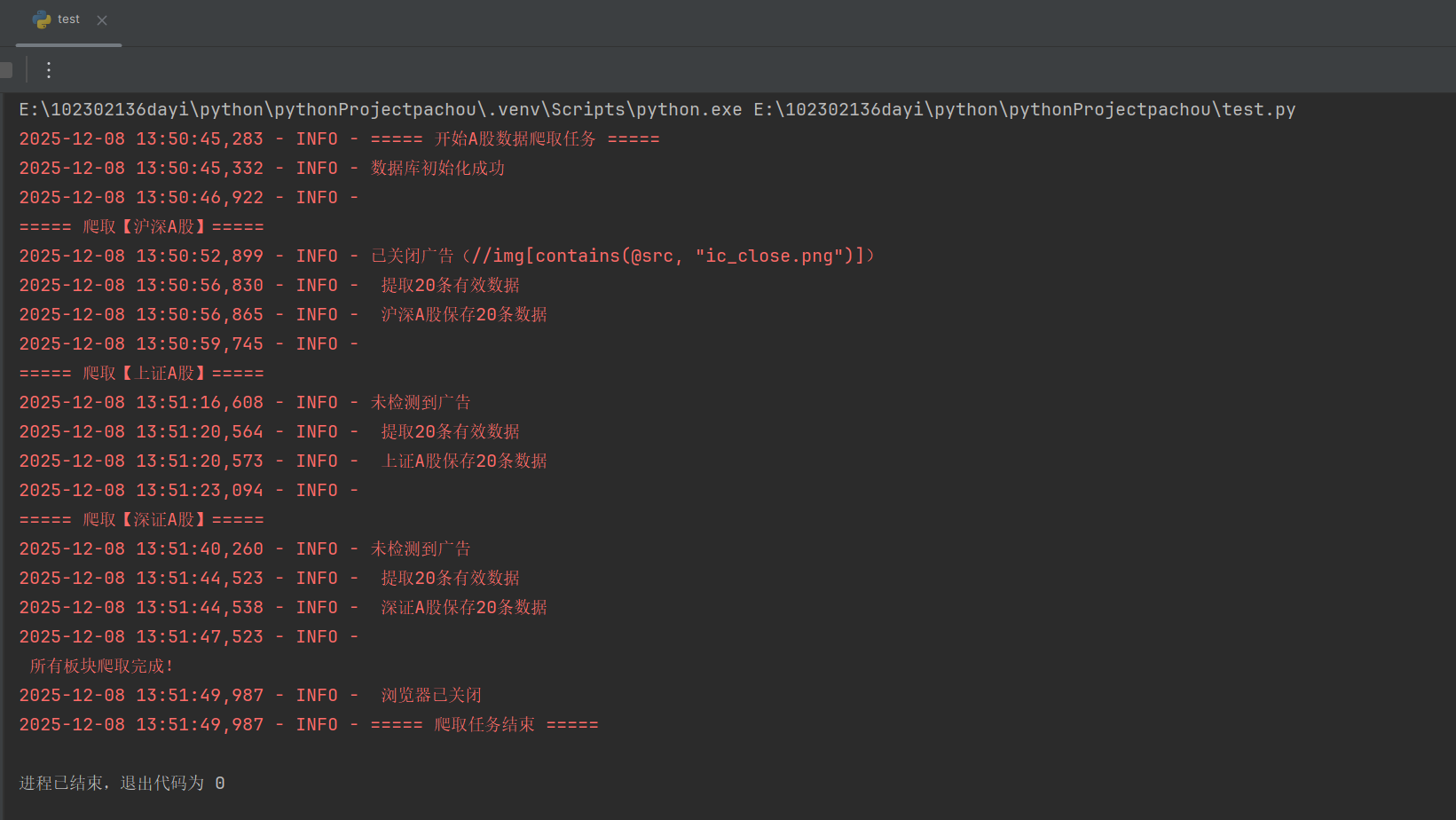Click the python.exe interpreter path in console
The image size is (1456, 820).
pos(381,109)
